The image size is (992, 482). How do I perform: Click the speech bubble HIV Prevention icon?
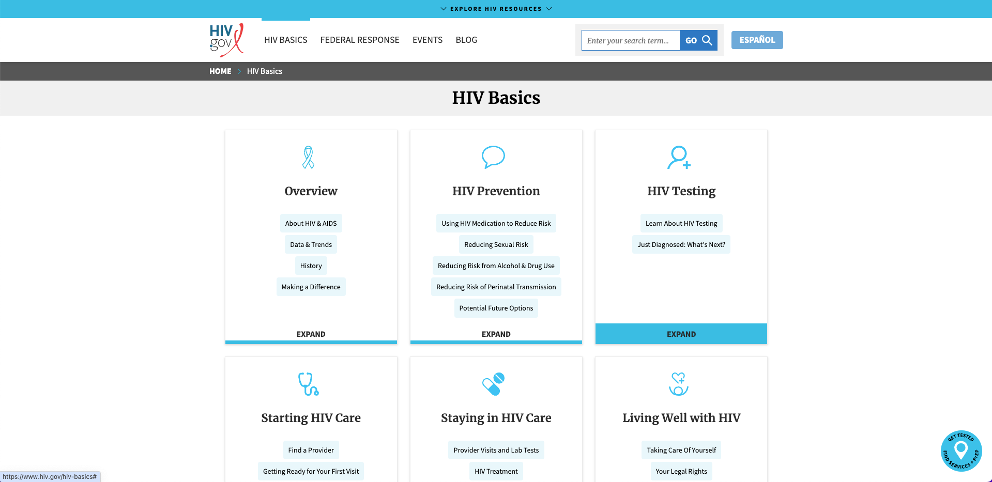[493, 157]
